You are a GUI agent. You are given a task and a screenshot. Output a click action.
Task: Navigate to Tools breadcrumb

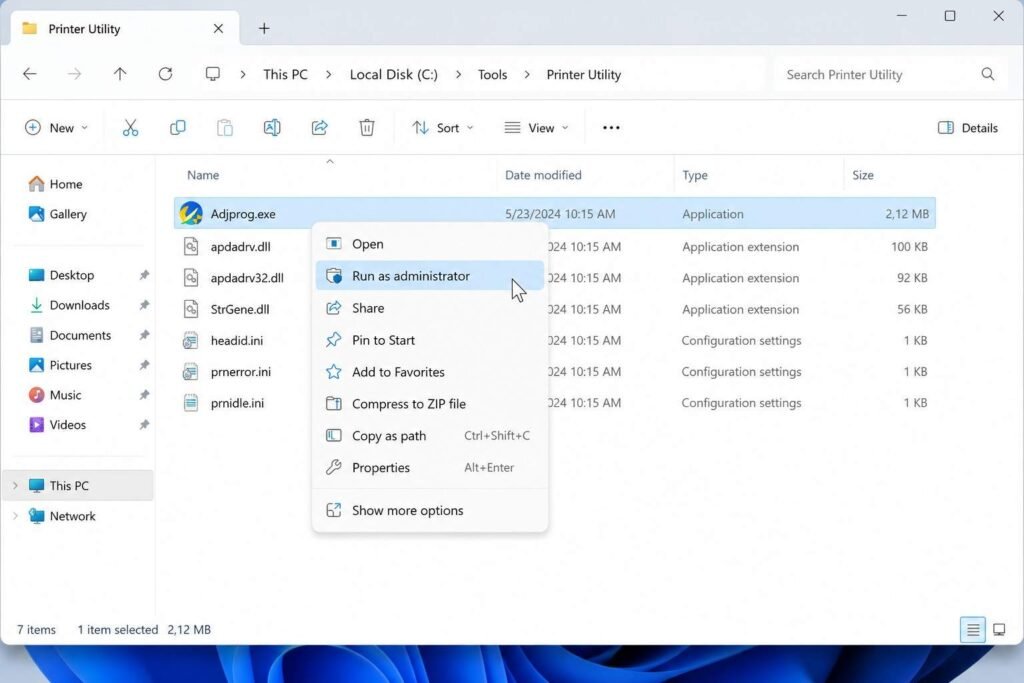coord(492,75)
